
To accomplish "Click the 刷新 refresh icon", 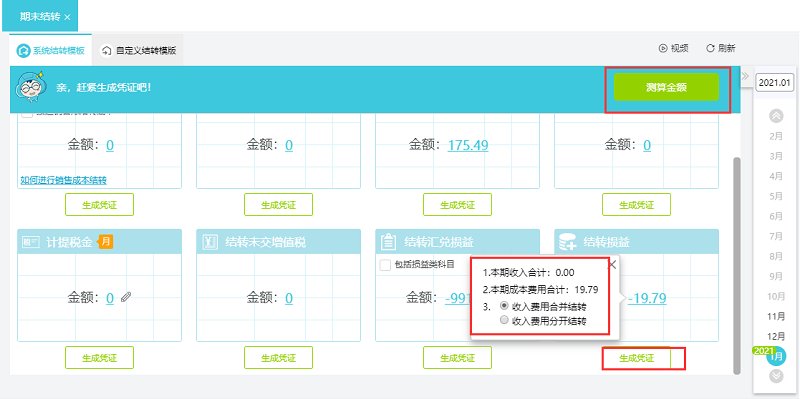I will point(710,48).
